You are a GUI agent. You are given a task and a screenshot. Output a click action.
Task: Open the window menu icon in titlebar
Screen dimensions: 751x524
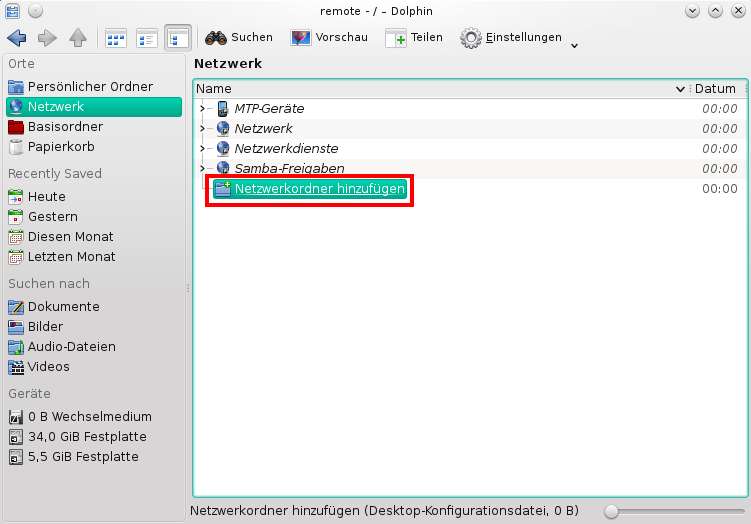click(12, 11)
